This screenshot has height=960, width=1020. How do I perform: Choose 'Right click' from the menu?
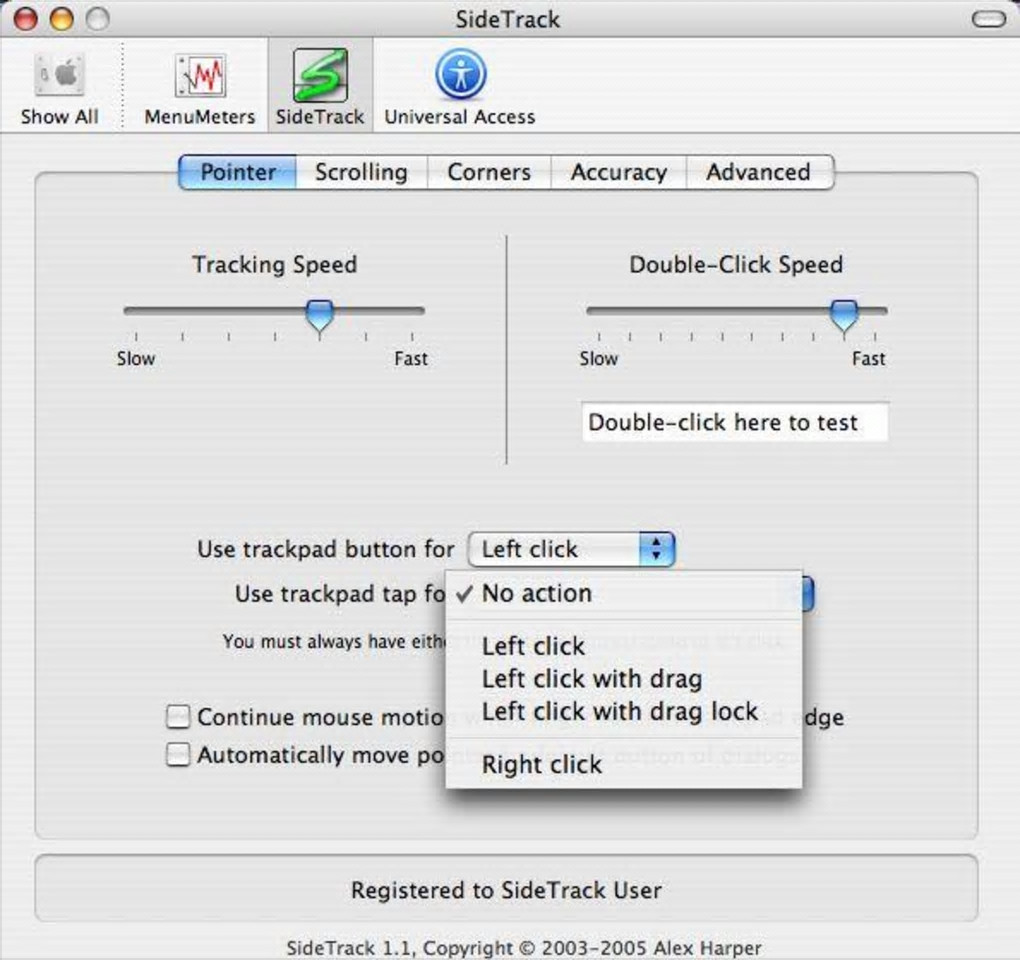click(x=623, y=764)
